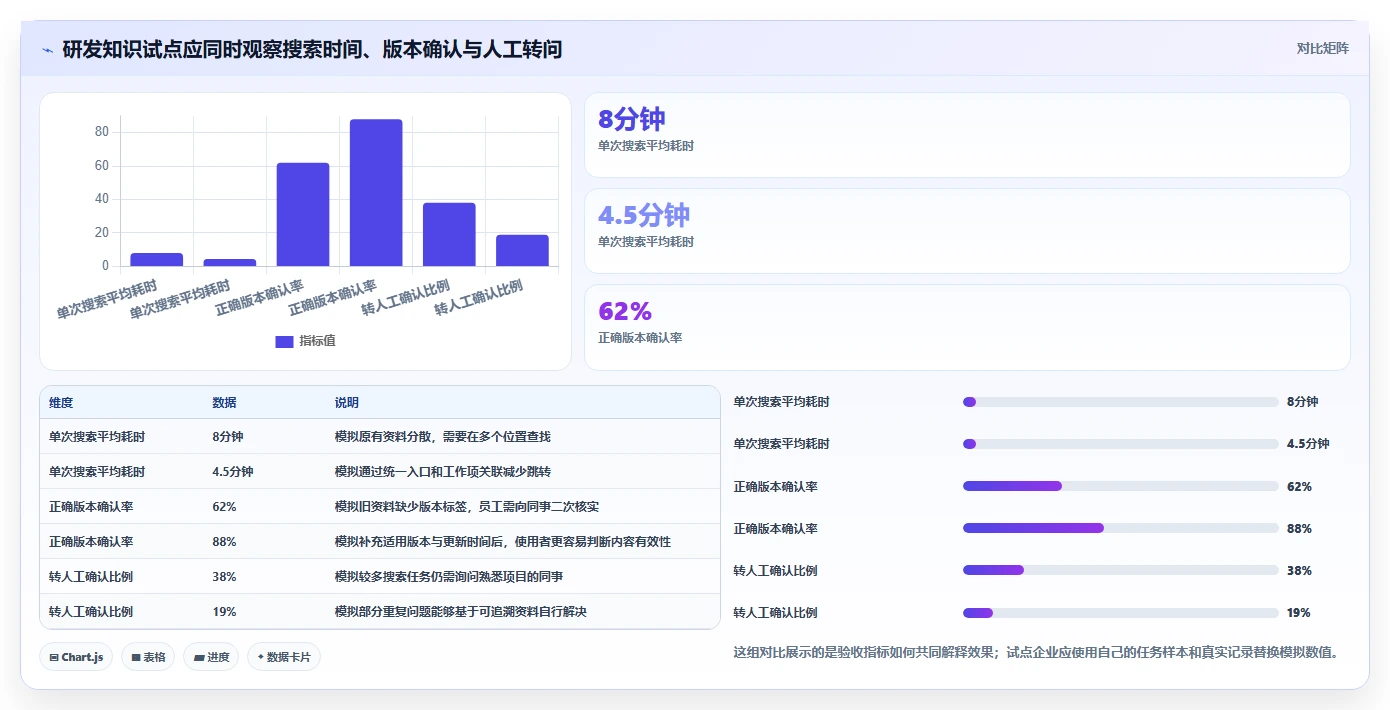This screenshot has width=1390, height=710.
Task: Click the description 模拟通过统一入口和工作项关联减少跳转
Action: point(442,472)
